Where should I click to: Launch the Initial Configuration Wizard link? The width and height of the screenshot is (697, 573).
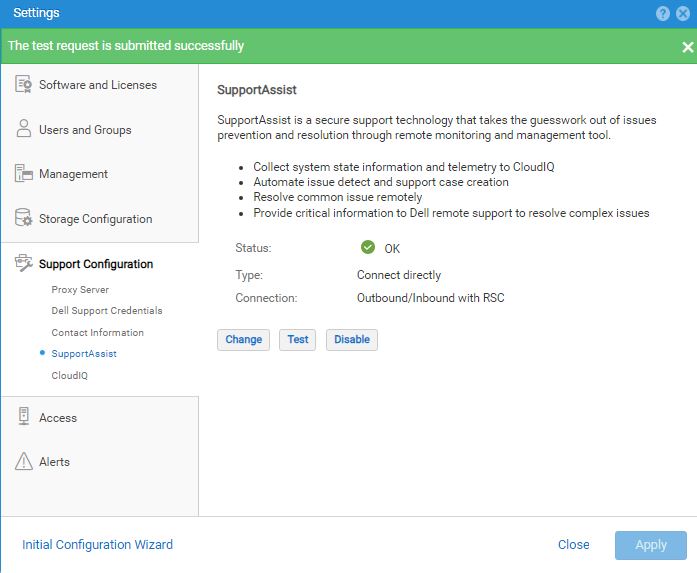(97, 545)
